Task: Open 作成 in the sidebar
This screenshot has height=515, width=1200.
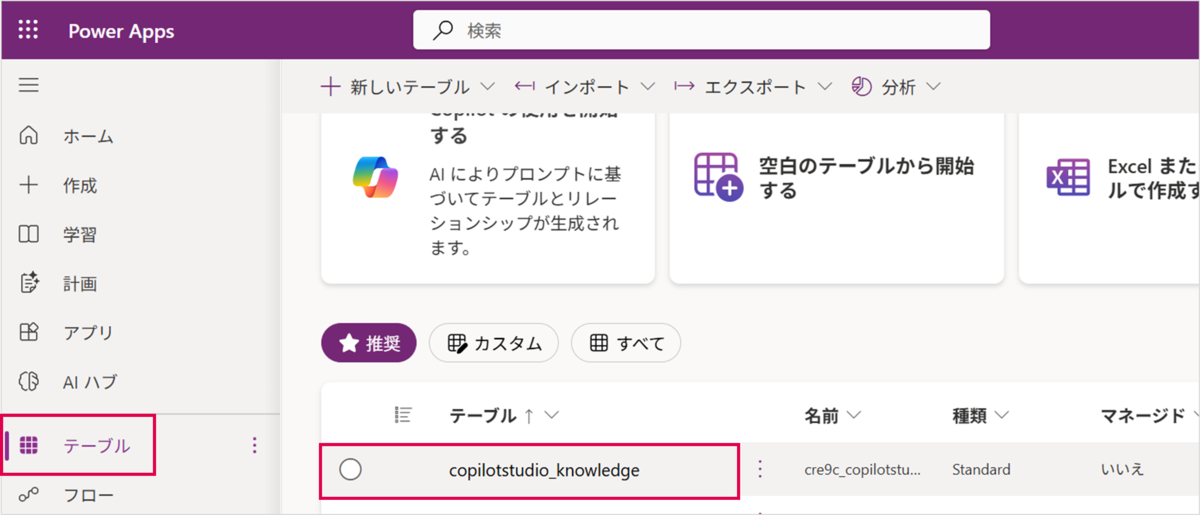Action: [80, 185]
